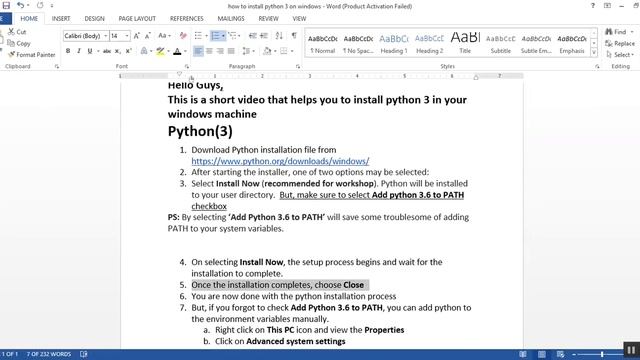
Task: Click the word count in status bar
Action: [x=49, y=354]
